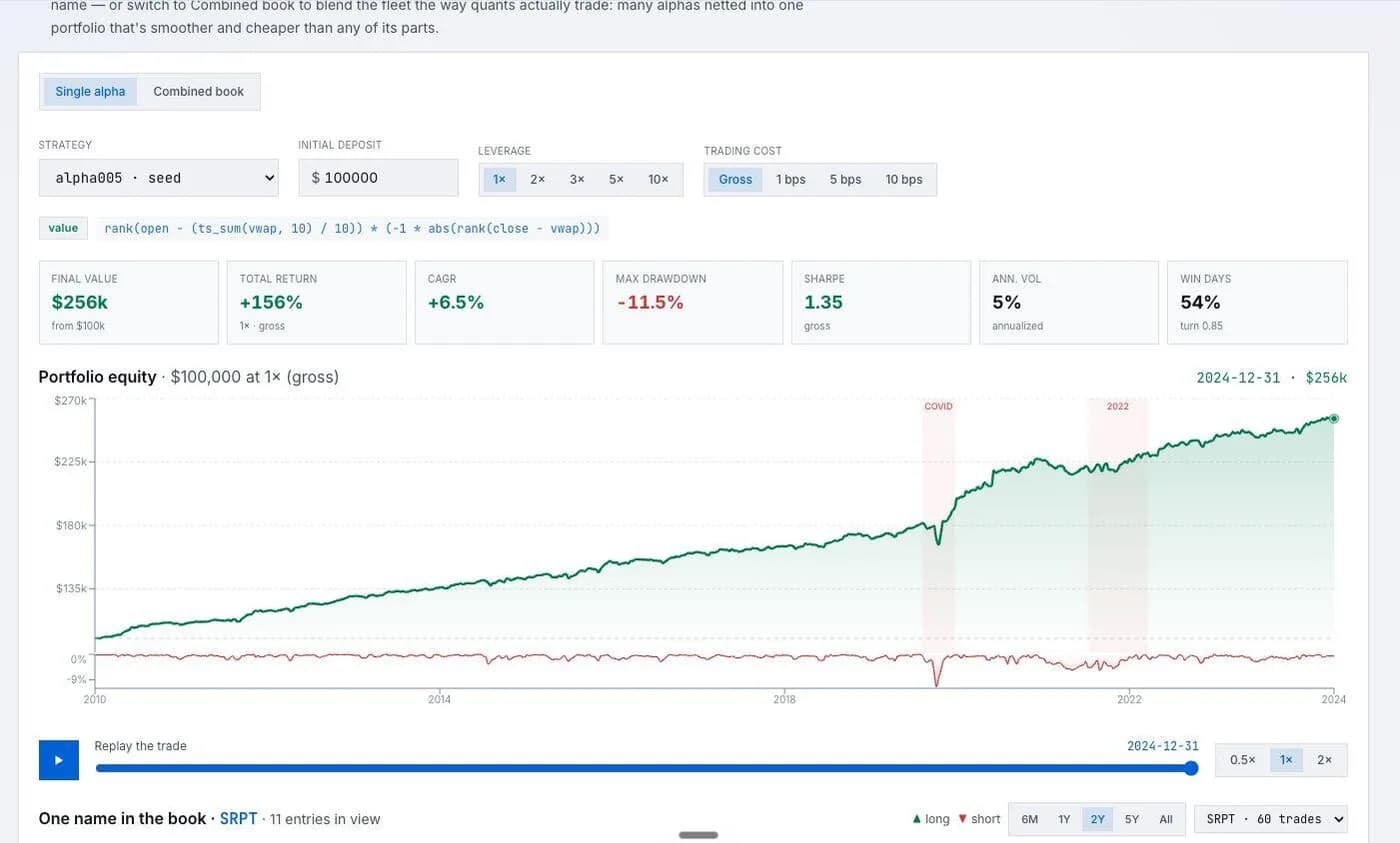1400x843 pixels.
Task: Click the MAX DRAWDOWN -11.5% card
Action: [x=693, y=302]
